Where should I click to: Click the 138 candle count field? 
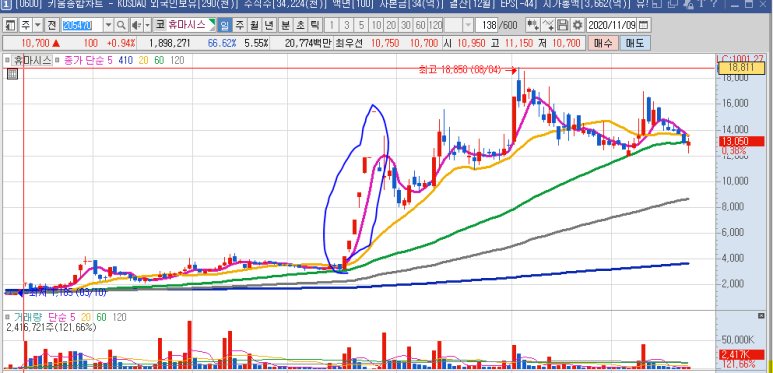tap(487, 25)
